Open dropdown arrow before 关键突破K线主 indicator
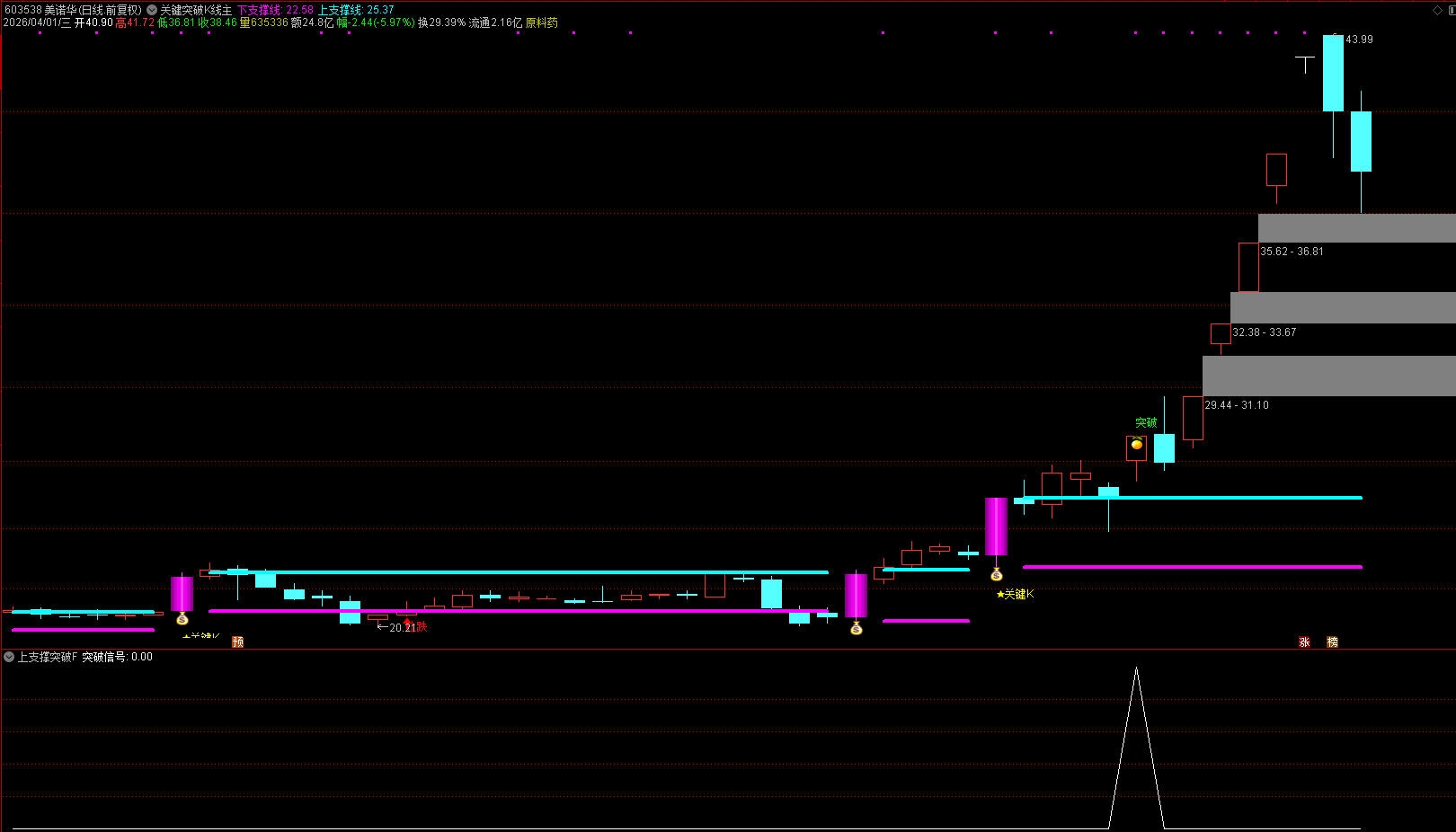The image size is (1456, 832). coord(152,10)
